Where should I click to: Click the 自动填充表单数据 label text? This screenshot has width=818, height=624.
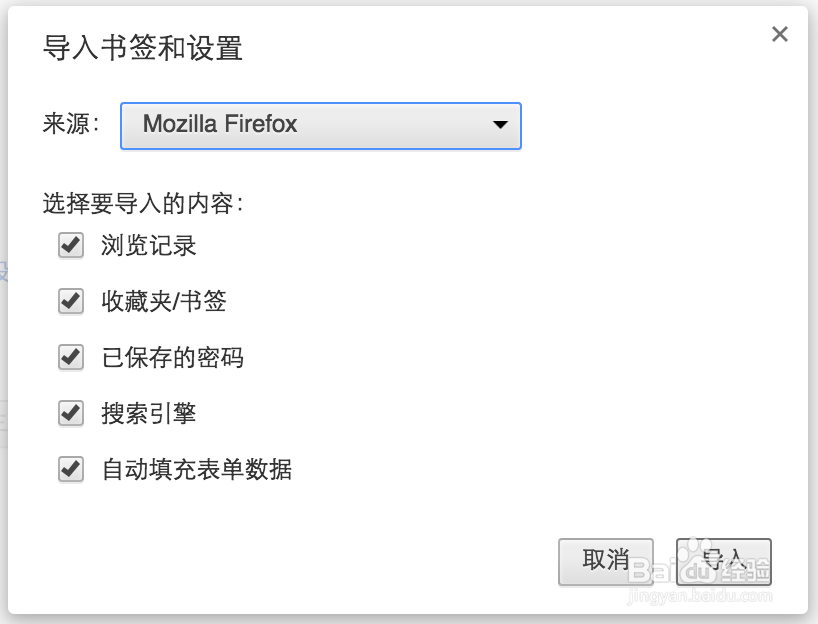click(x=197, y=469)
